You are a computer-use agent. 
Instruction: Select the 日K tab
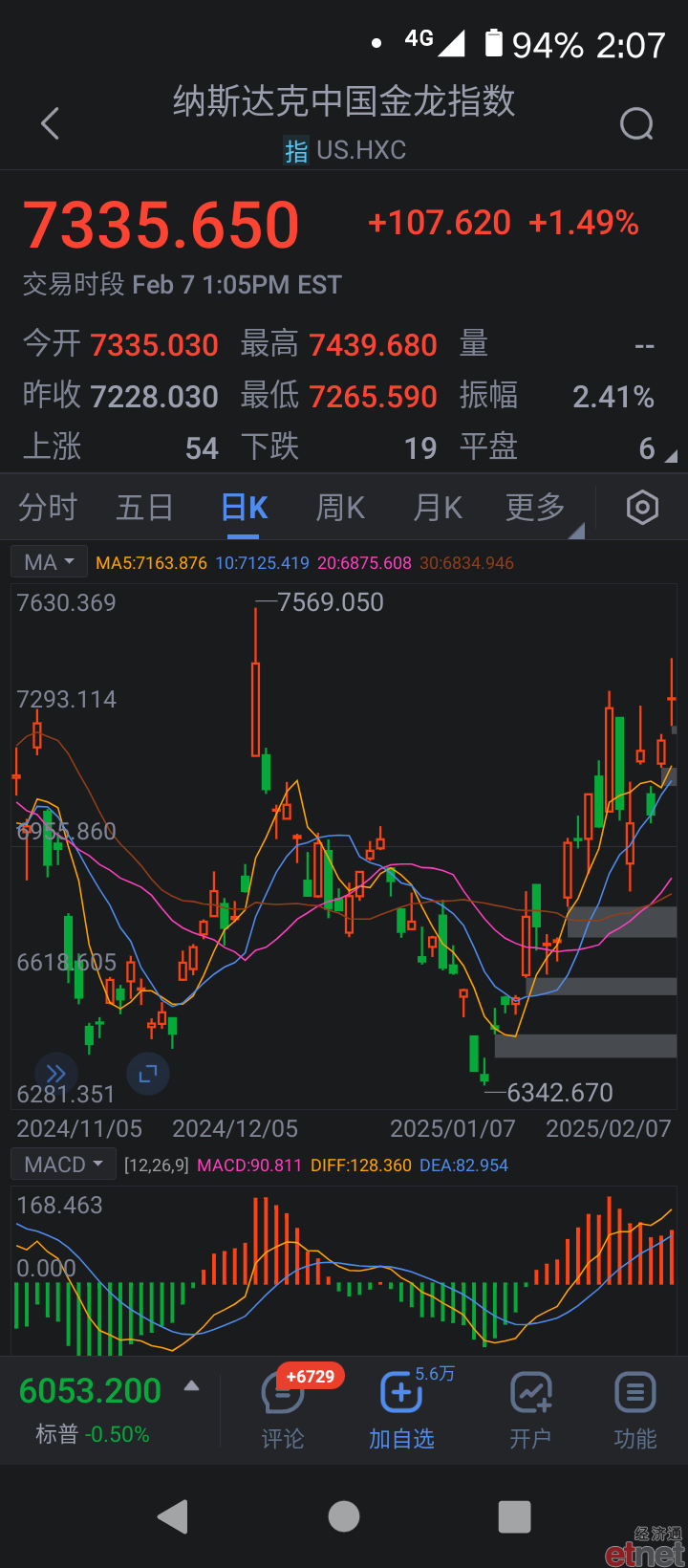point(245,508)
